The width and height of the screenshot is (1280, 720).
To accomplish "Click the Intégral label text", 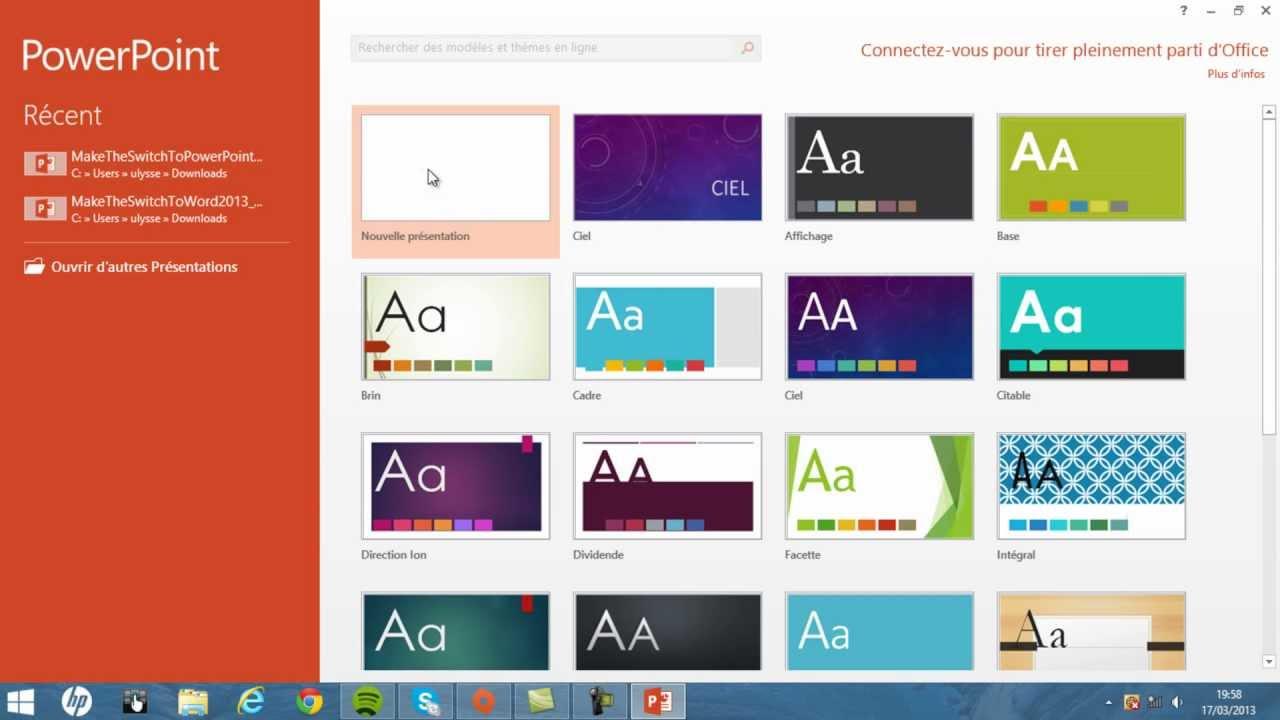I will tap(1016, 554).
